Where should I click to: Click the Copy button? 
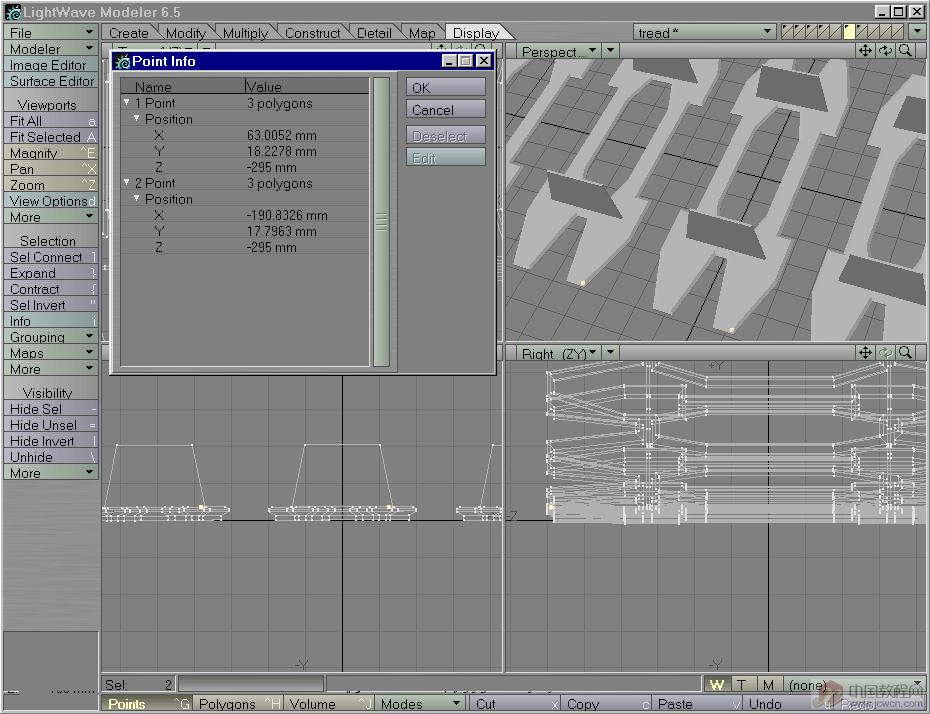coord(606,704)
